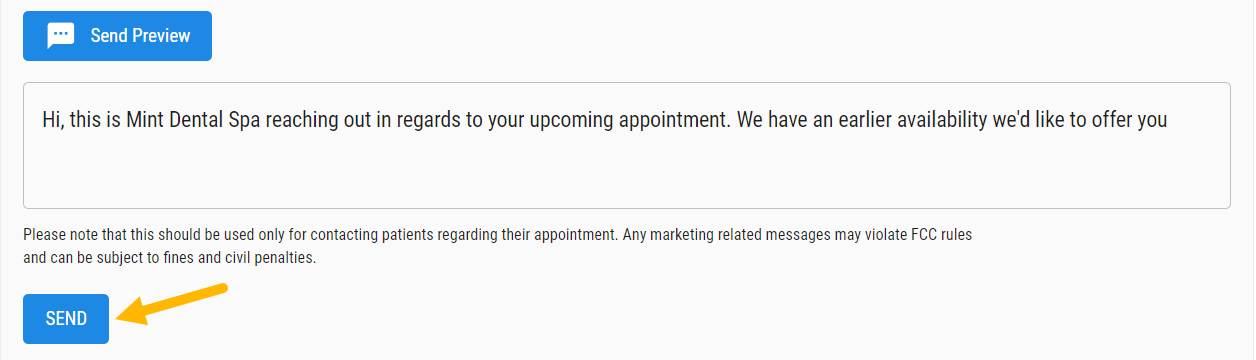1256x360 pixels.
Task: Send a preview of the message
Action: coord(117,36)
